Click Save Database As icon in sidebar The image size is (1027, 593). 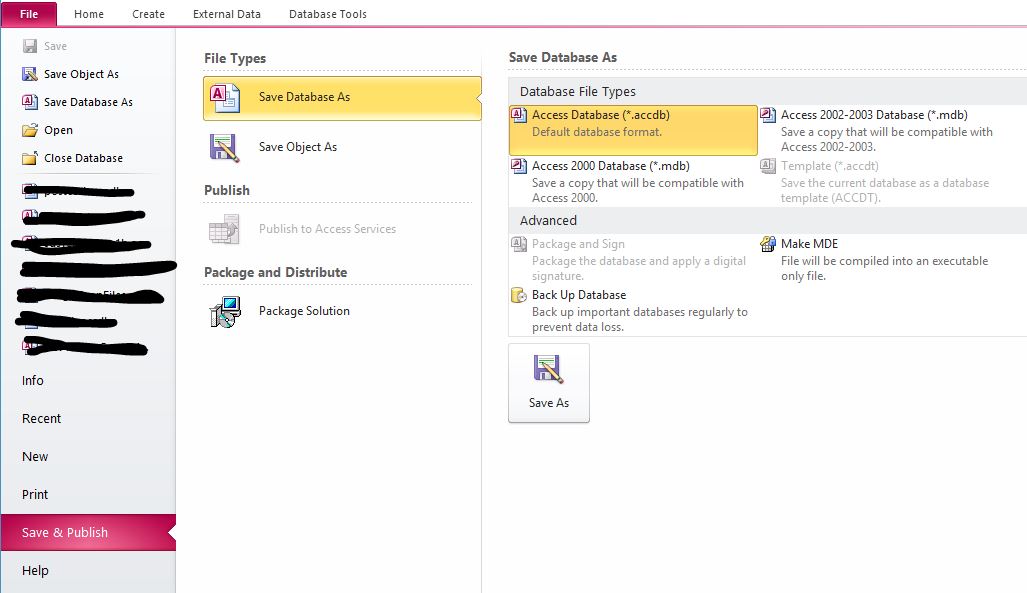pyautogui.click(x=29, y=102)
